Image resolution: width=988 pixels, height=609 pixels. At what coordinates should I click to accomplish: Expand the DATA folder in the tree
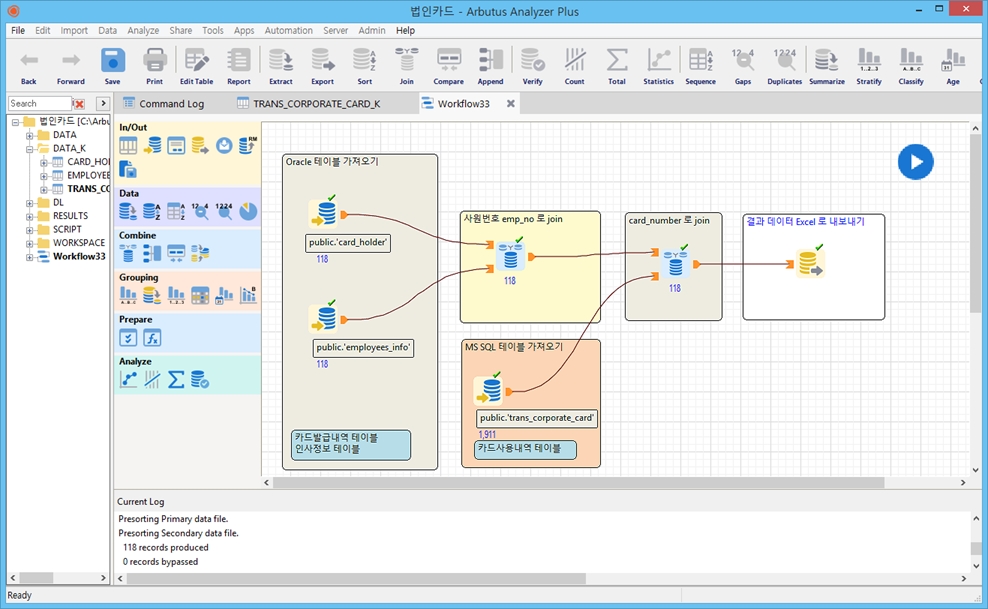coord(30,135)
